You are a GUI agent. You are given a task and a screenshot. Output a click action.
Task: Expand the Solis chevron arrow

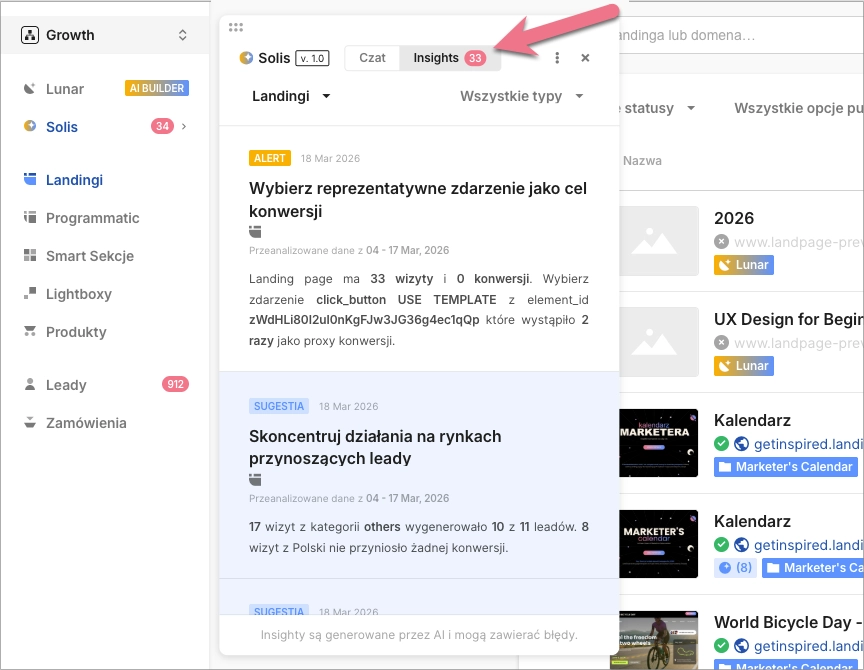[x=184, y=126]
